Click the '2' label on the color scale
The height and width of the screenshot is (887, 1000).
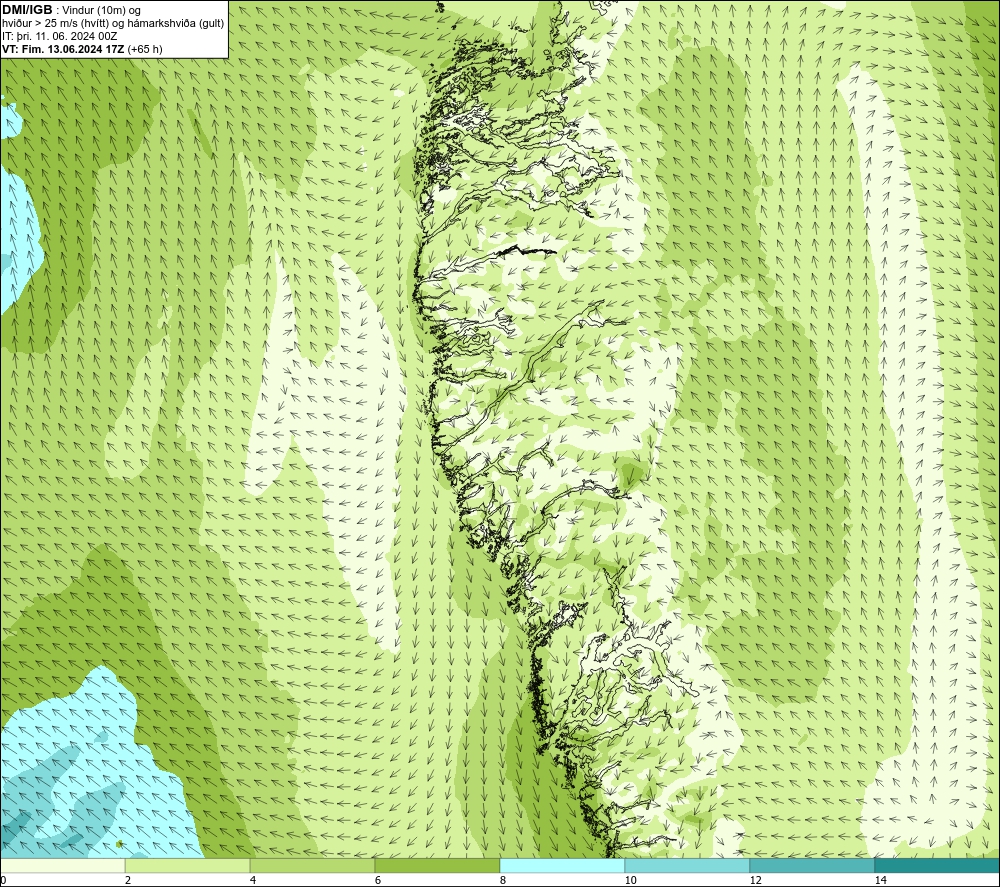[128, 880]
